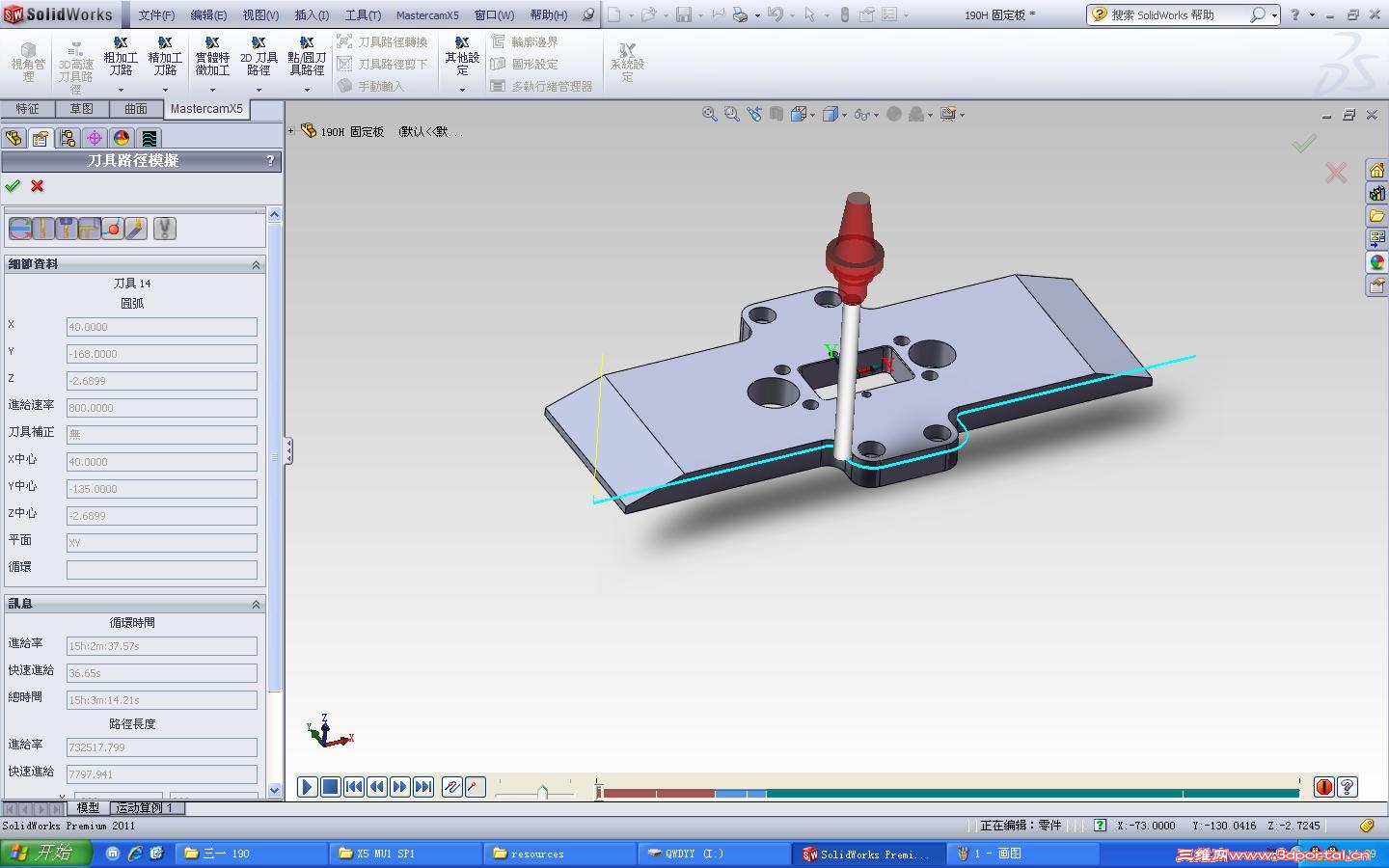Click the Windows 开始 start button

coord(46,854)
